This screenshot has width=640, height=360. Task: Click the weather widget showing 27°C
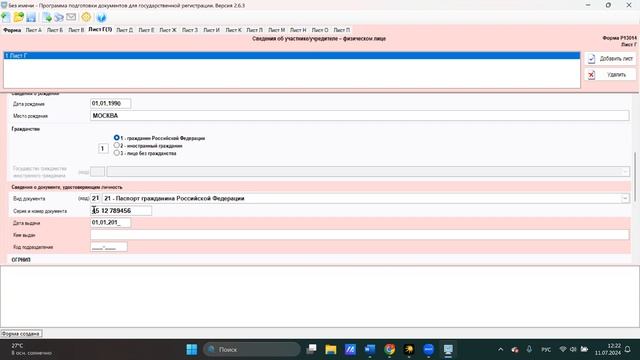(x=31, y=349)
